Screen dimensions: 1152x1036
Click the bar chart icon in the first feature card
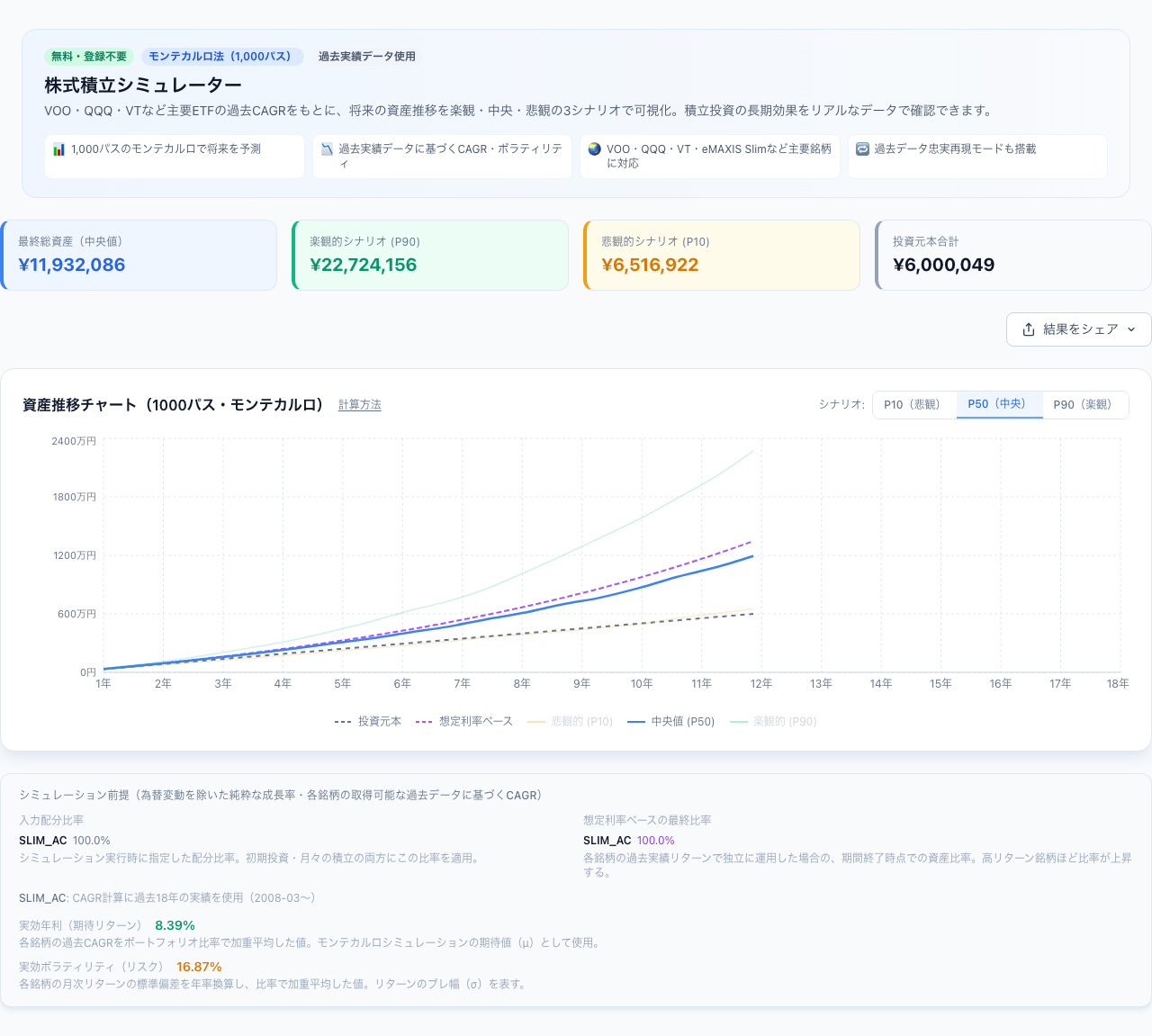pos(58,149)
